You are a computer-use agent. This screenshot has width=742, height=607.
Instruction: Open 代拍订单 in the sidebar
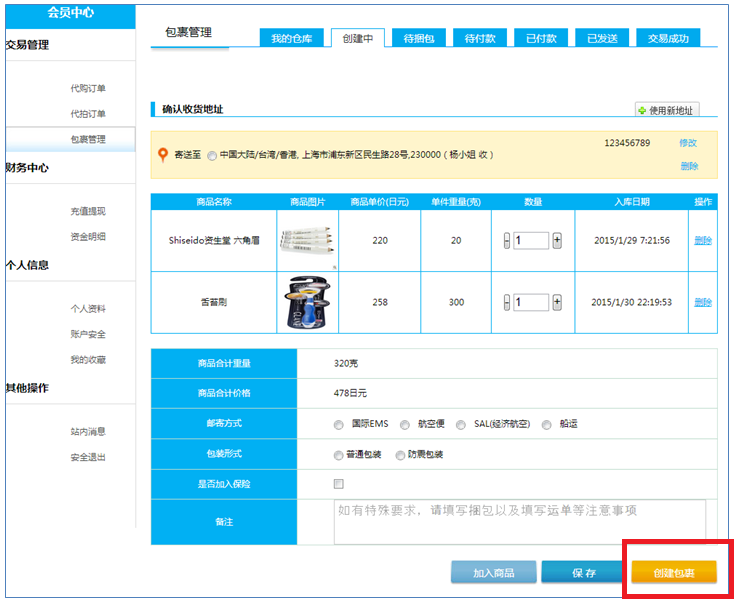point(88,114)
